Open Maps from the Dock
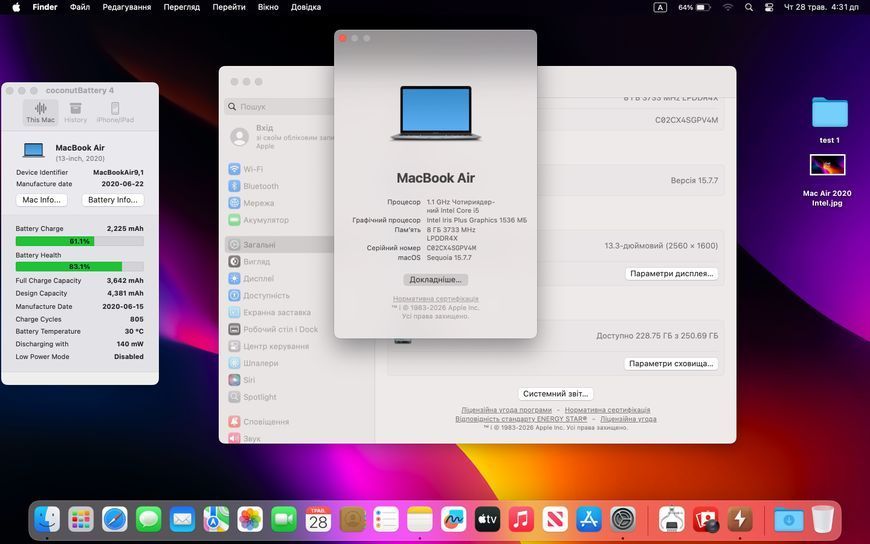Viewport: 870px width, 544px height. click(x=216, y=520)
